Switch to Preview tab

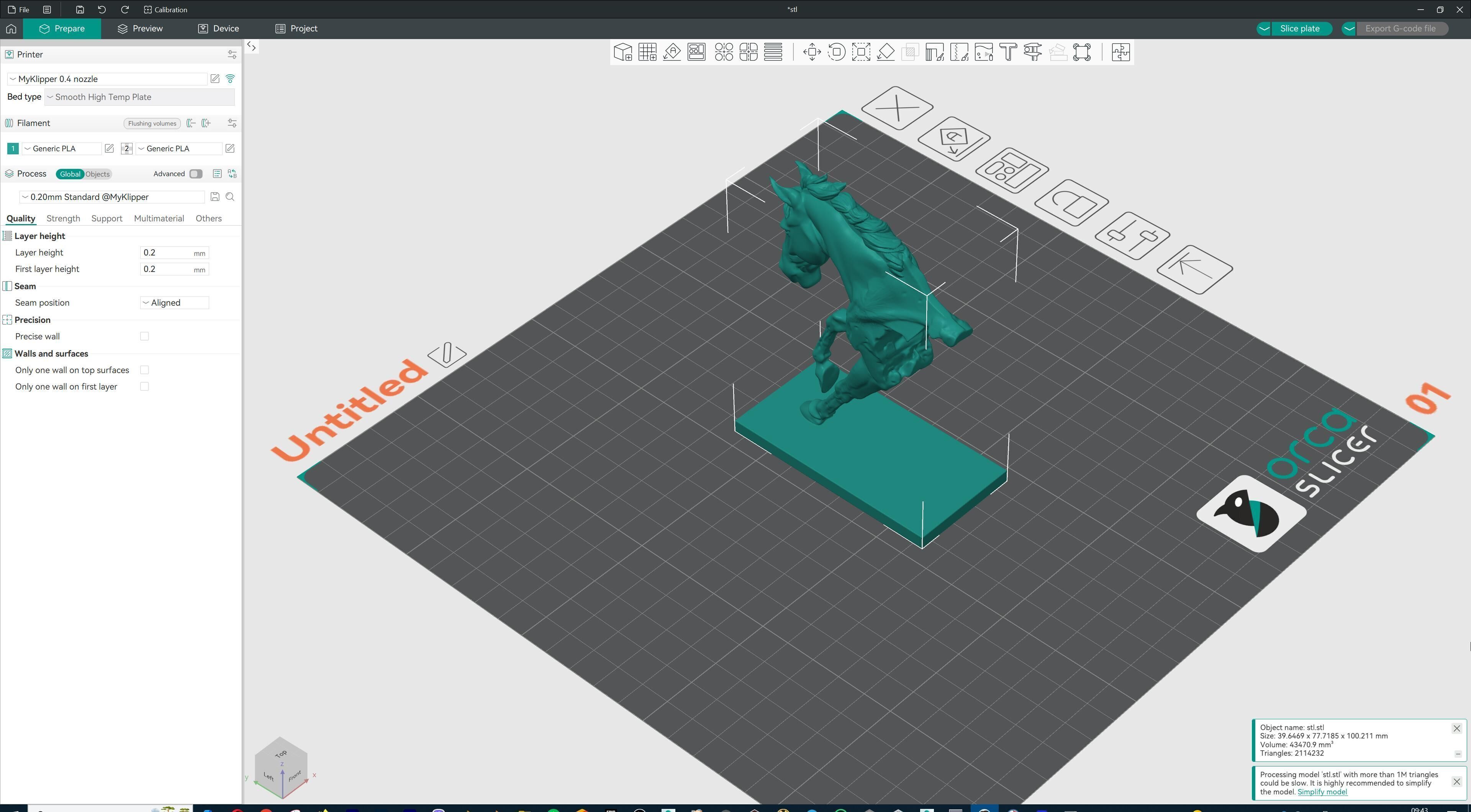click(140, 29)
